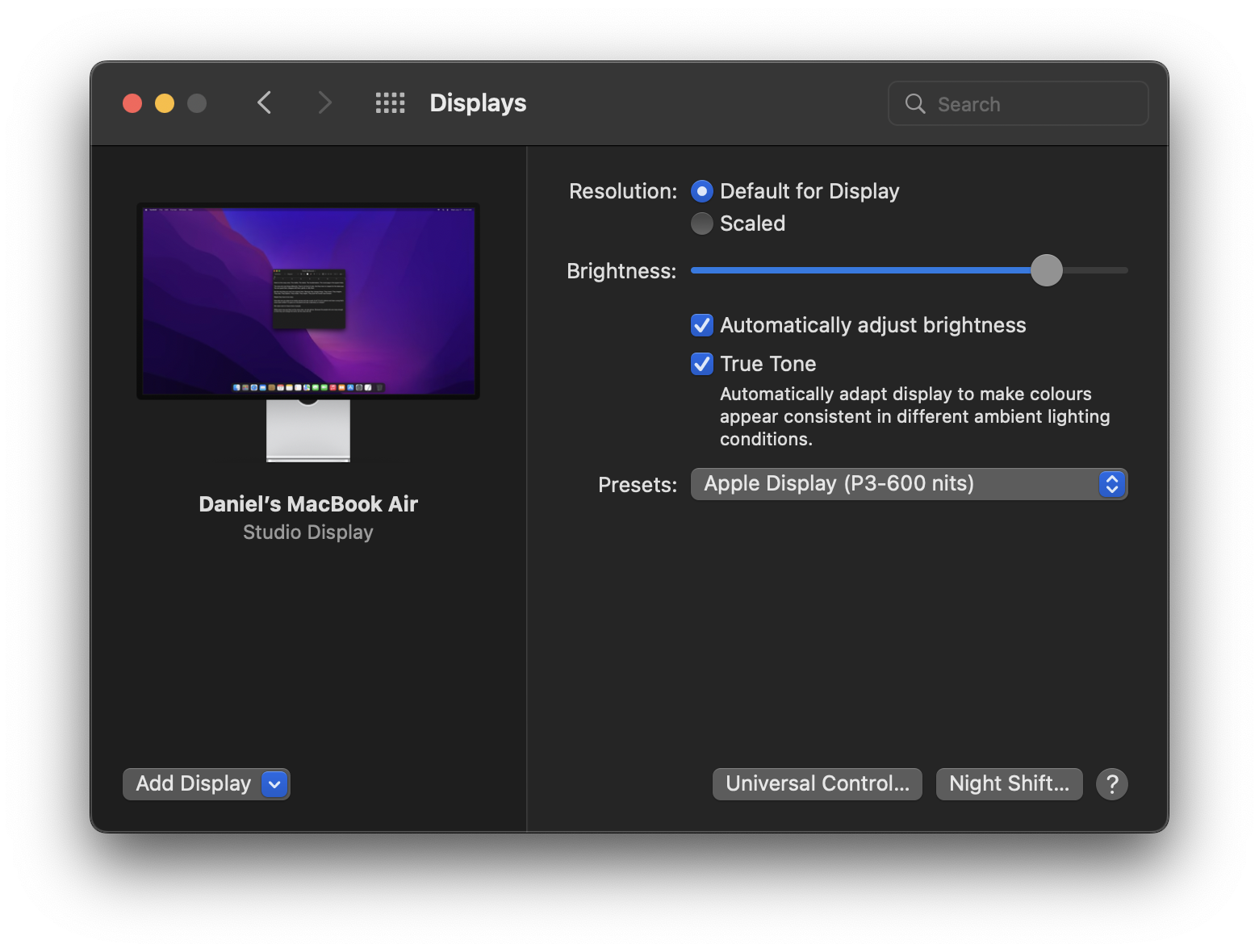Image resolution: width=1259 pixels, height=952 pixels.
Task: Disable the True Tone checkbox
Action: [x=702, y=364]
